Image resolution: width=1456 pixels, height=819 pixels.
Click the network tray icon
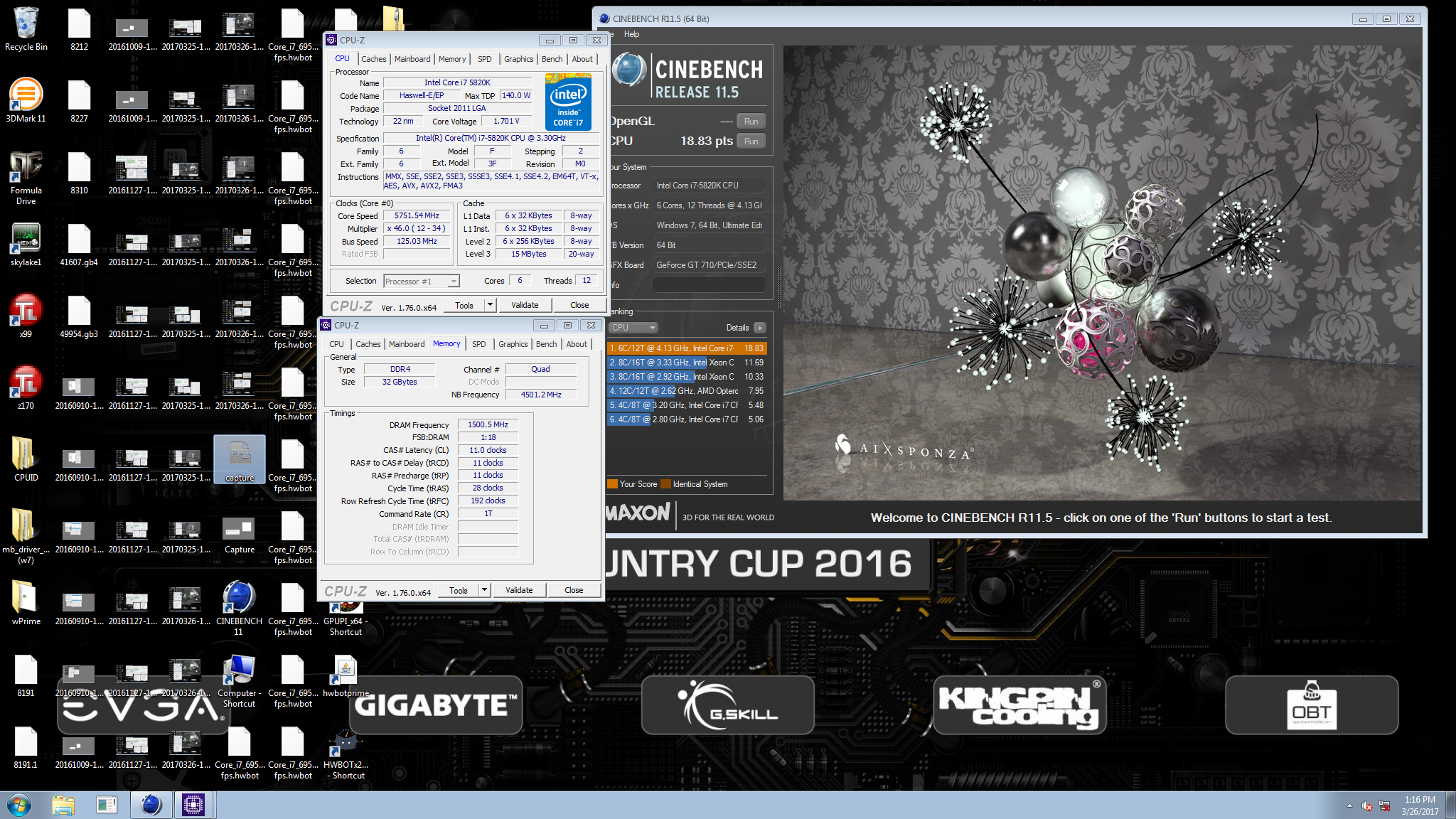[1384, 805]
